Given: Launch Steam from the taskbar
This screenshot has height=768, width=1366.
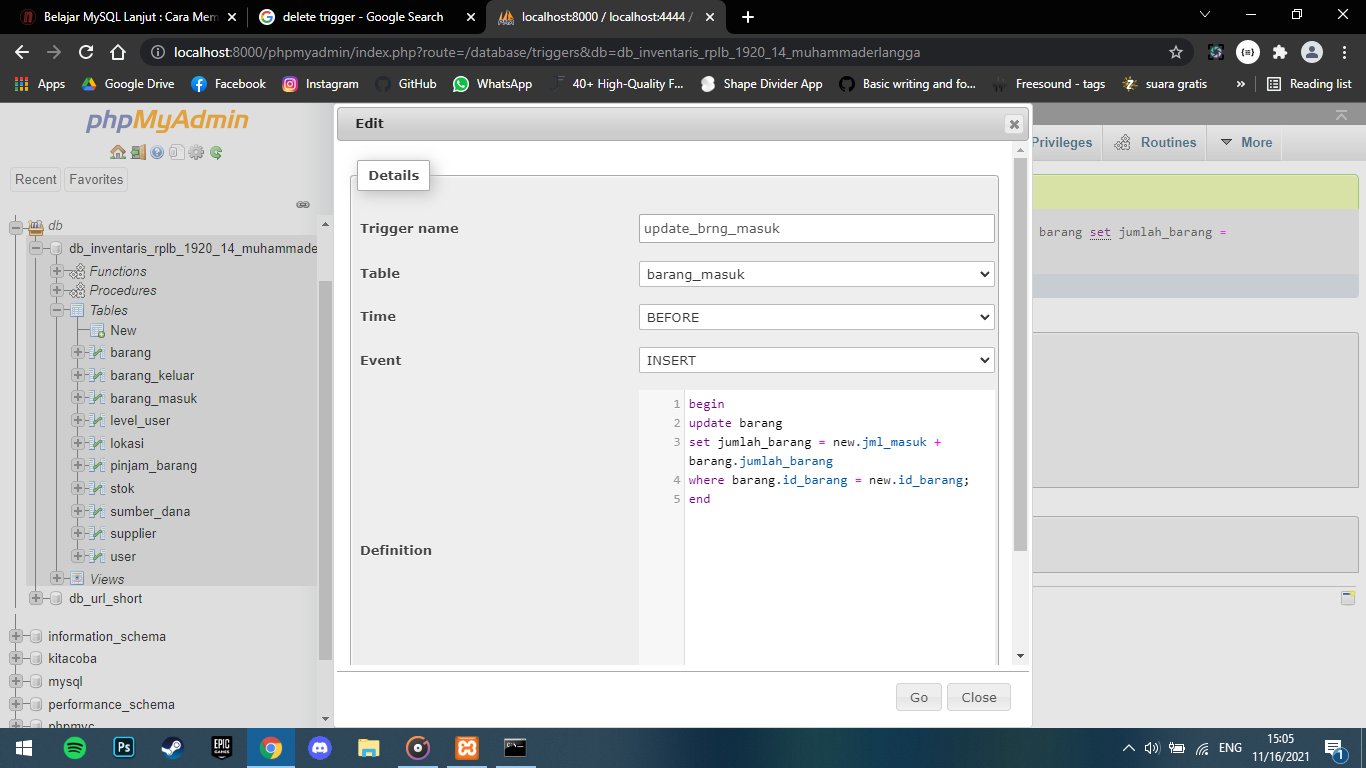Looking at the screenshot, I should [x=173, y=747].
